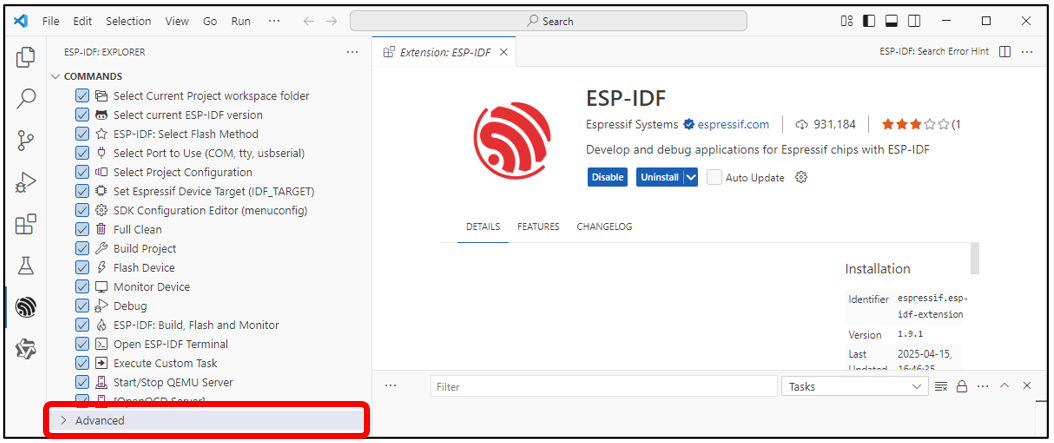Go back with the left arrow

click(x=309, y=22)
